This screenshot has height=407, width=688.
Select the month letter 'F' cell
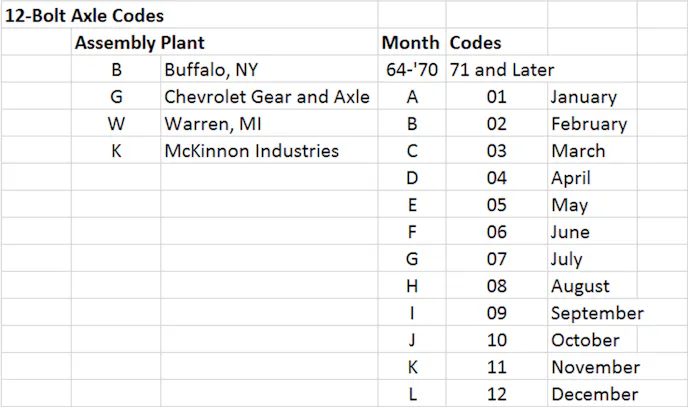412,232
